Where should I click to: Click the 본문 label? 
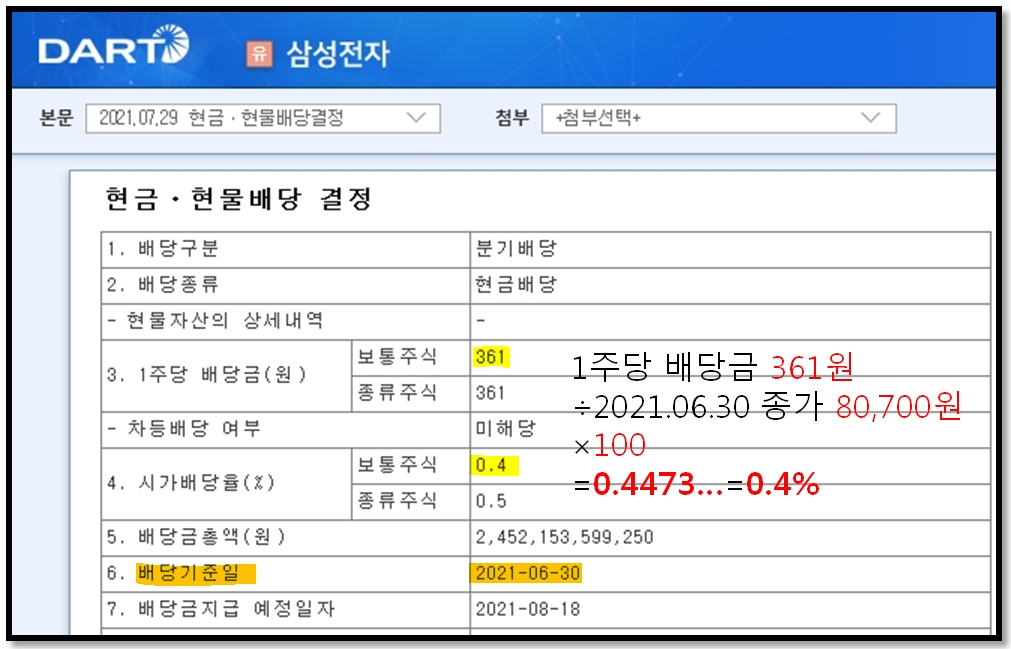[56, 118]
